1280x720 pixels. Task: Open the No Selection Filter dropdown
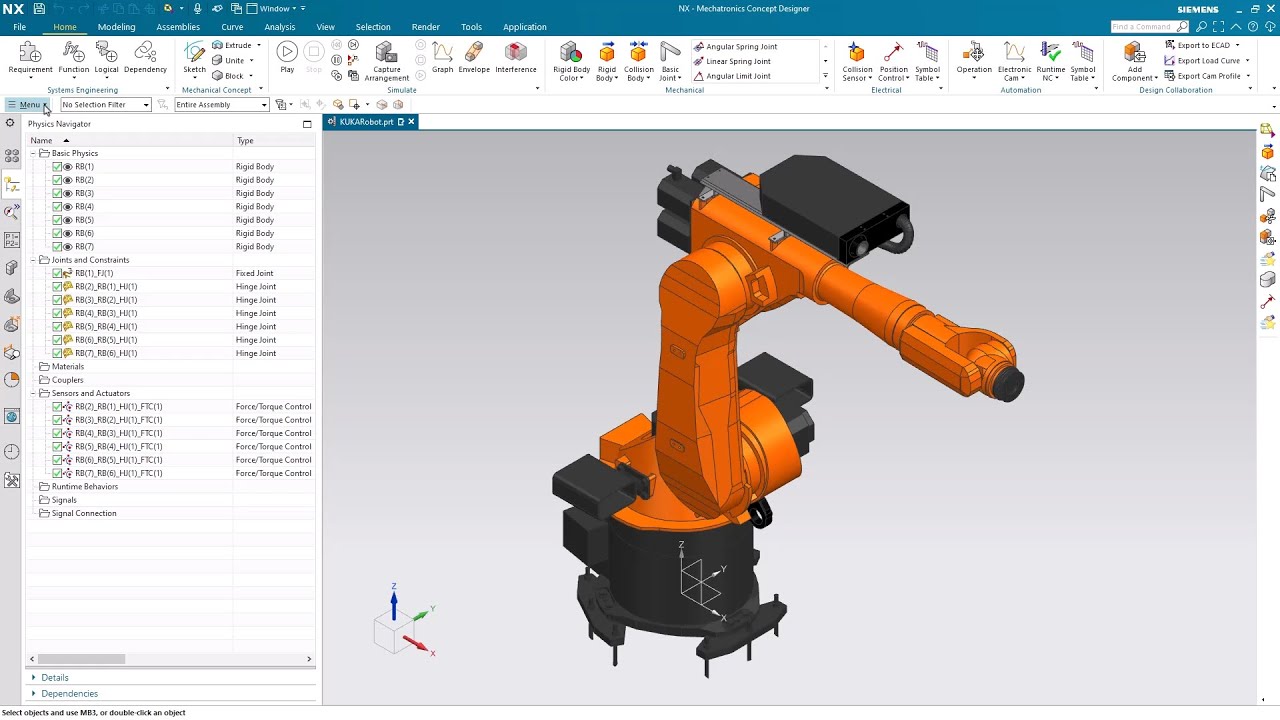pos(106,105)
